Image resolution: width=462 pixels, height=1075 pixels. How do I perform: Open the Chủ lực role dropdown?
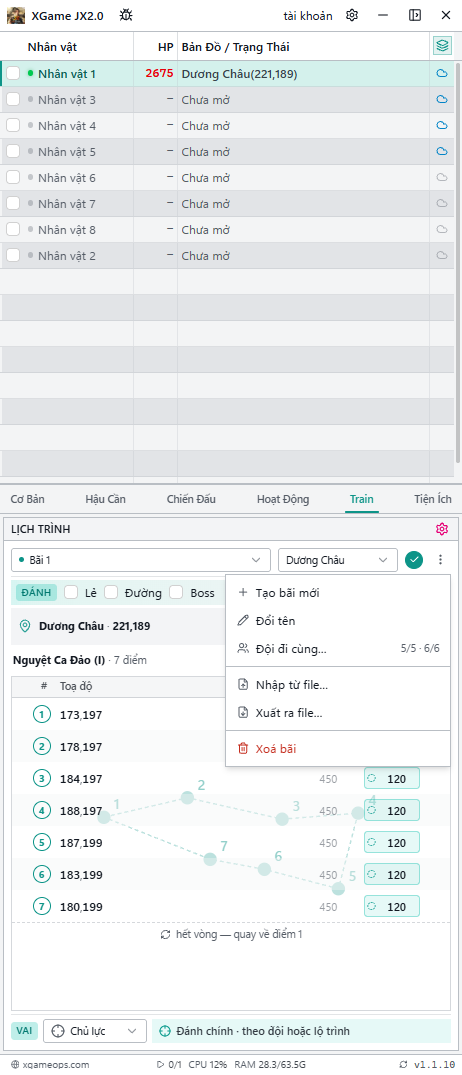pos(95,1031)
